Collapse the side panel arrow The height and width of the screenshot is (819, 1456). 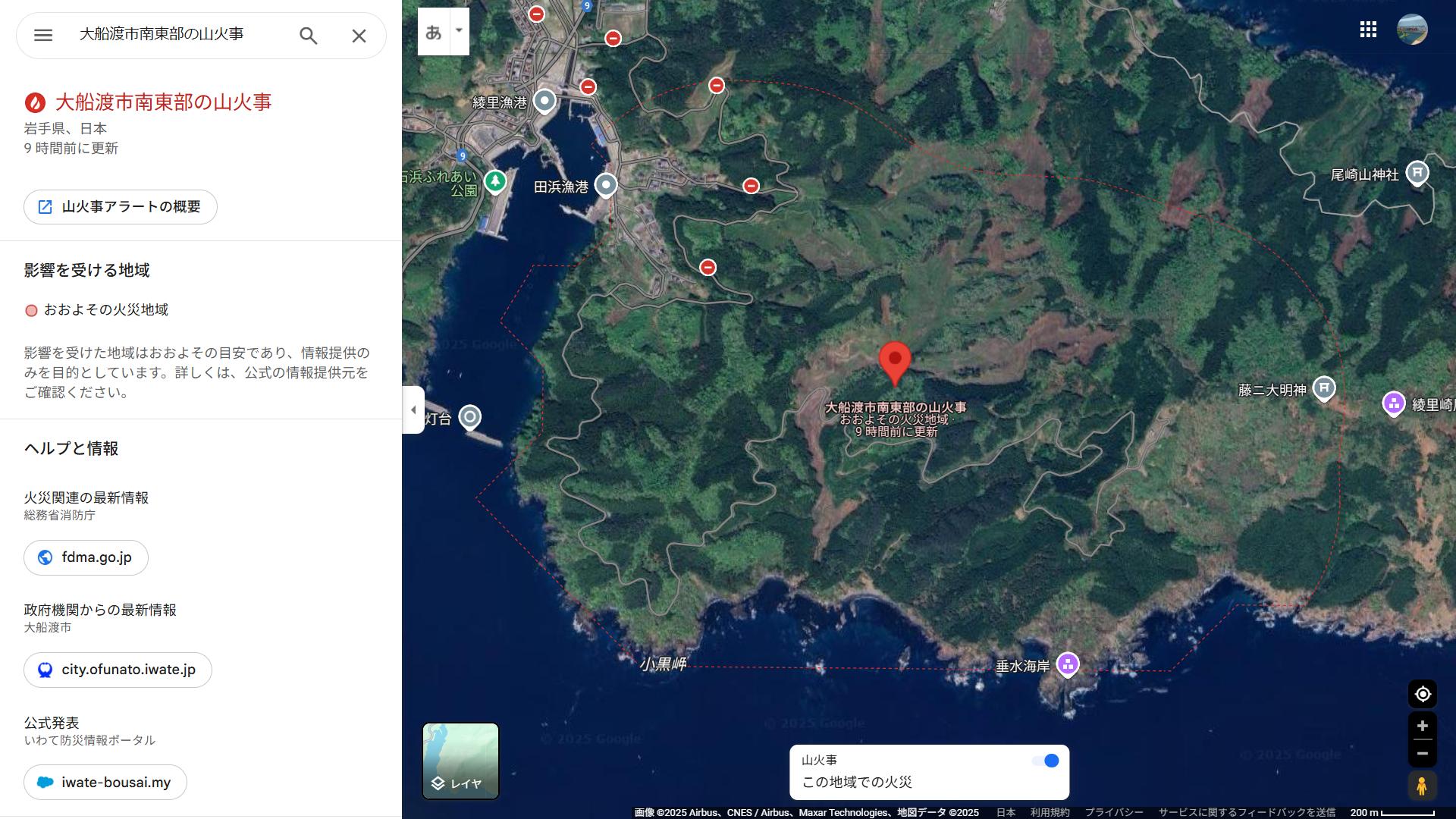(413, 409)
